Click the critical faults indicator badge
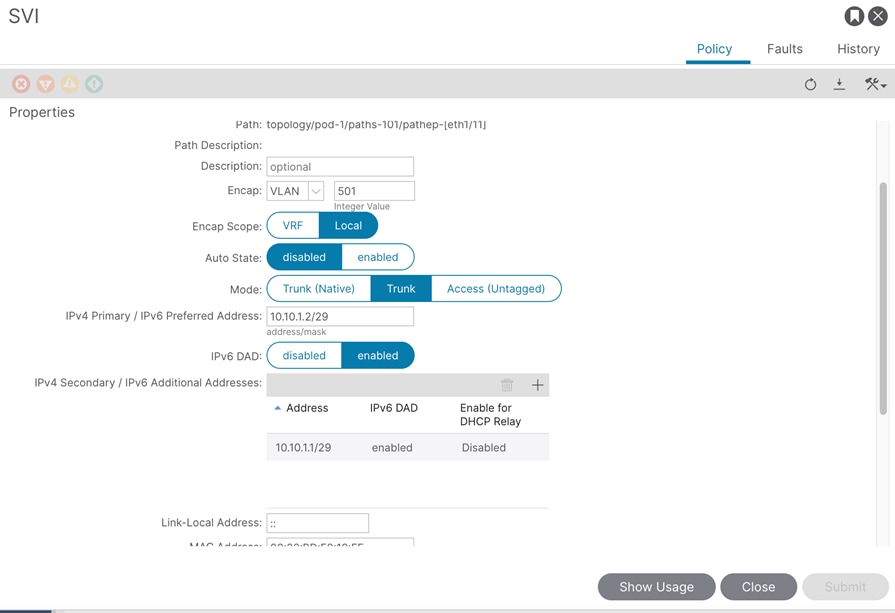895x613 pixels. 21,84
